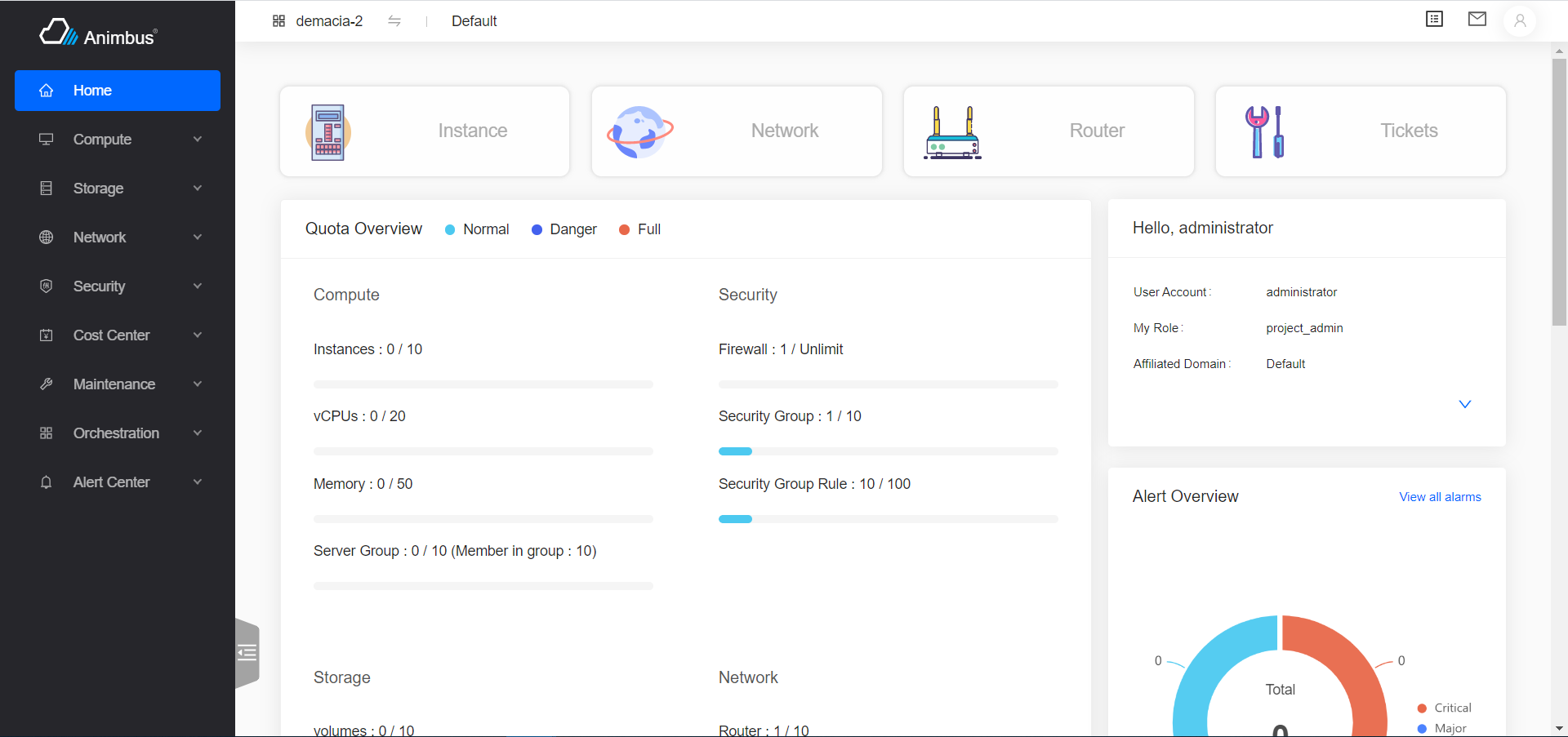
Task: Click the Compute monitor icon
Action: [47, 140]
